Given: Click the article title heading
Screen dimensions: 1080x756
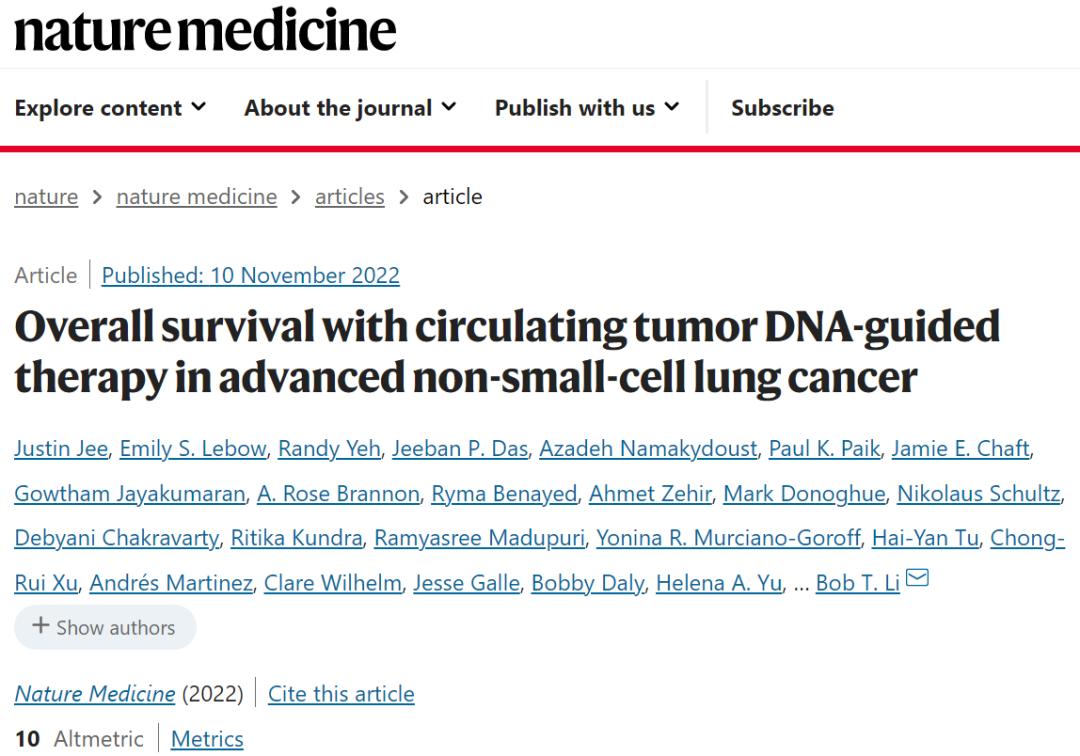Looking at the screenshot, I should pos(507,352).
